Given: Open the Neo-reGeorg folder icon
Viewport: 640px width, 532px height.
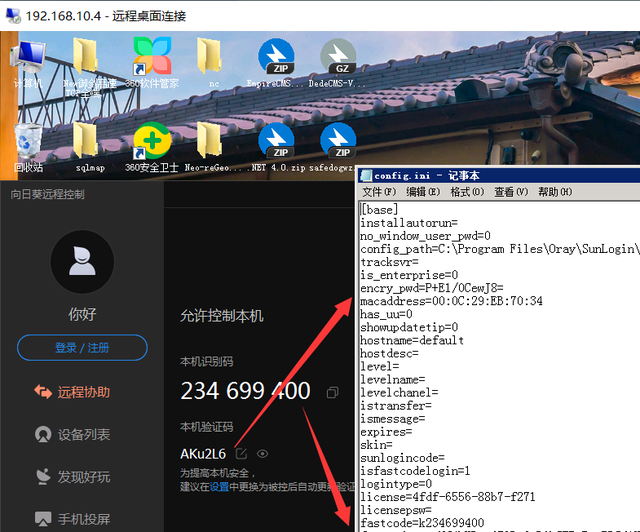Looking at the screenshot, I should tap(209, 148).
